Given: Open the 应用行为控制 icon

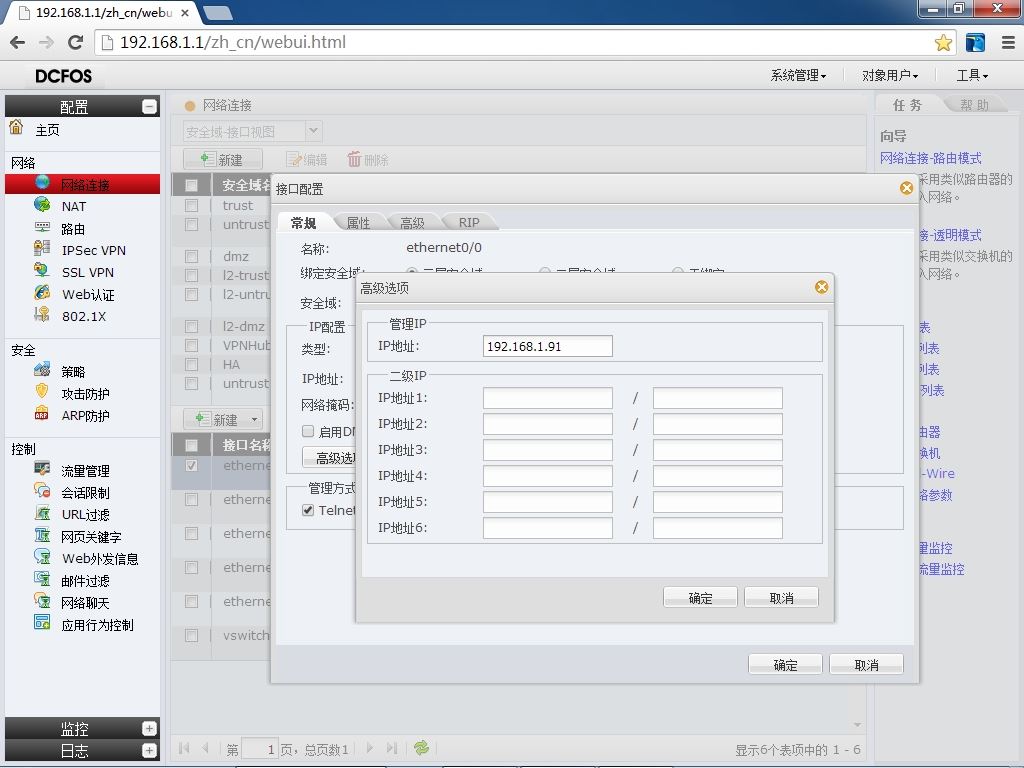Looking at the screenshot, I should (x=42, y=623).
